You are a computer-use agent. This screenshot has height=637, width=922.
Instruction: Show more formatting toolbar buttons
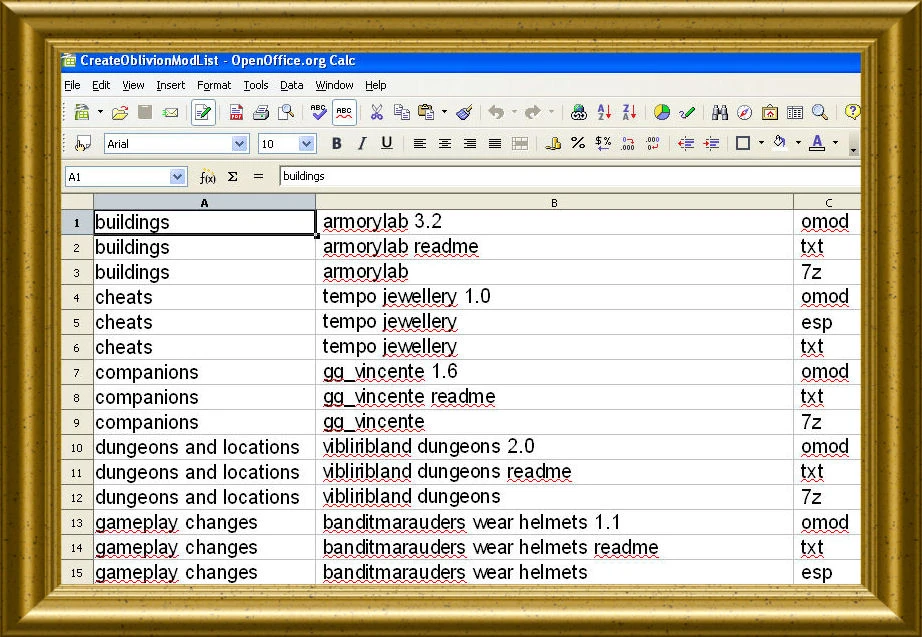[x=853, y=151]
